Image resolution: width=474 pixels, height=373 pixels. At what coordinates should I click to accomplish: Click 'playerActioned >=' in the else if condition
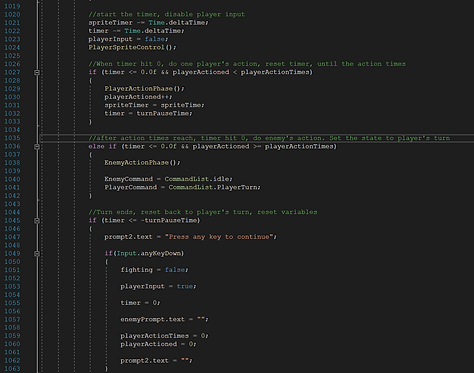tap(227, 146)
